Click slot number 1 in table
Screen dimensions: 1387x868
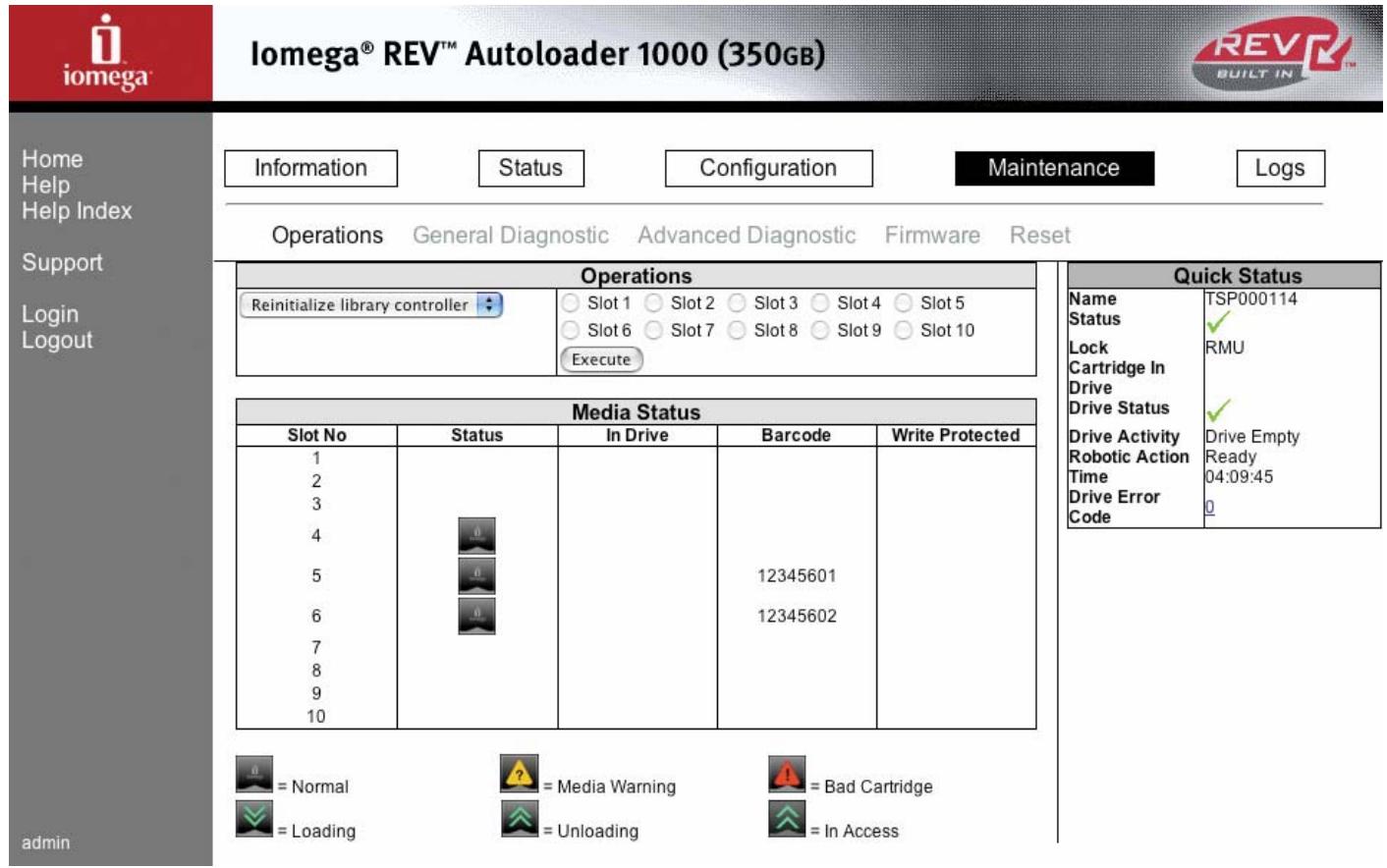point(316,459)
